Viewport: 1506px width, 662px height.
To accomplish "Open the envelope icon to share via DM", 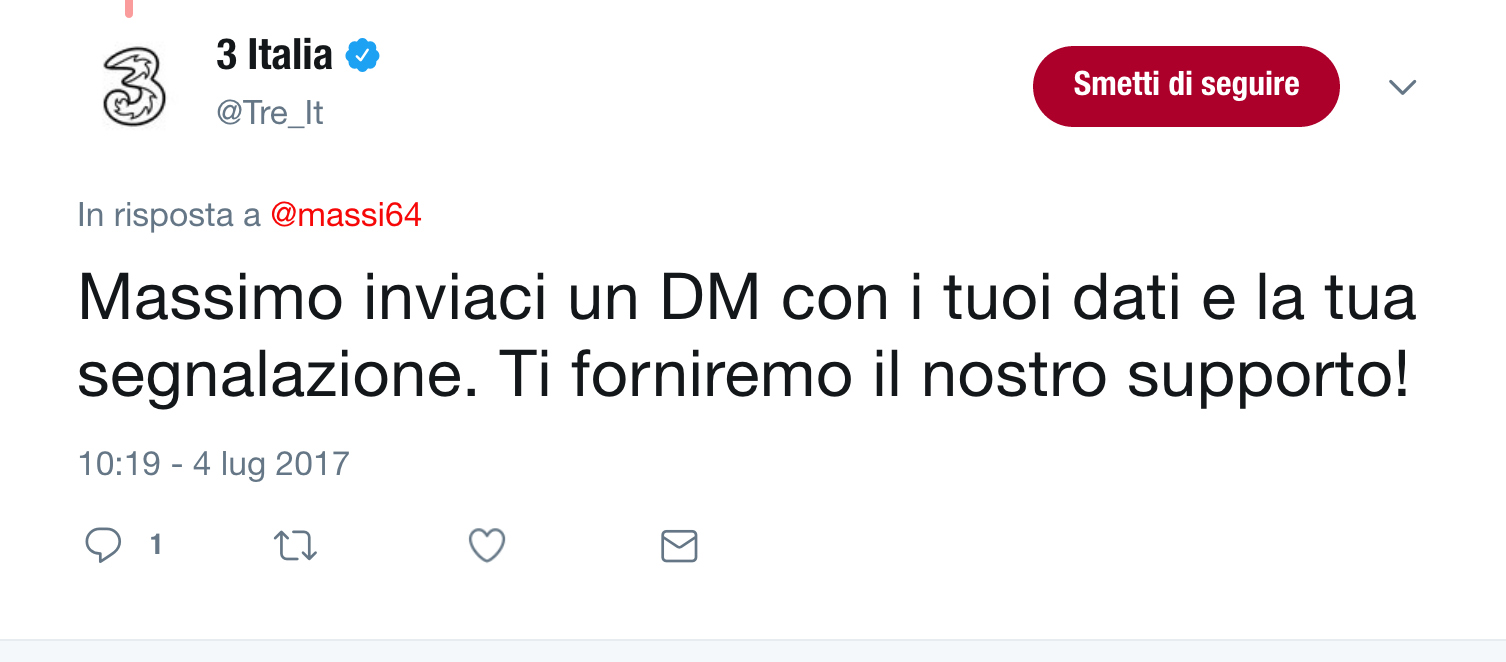I will 679,546.
